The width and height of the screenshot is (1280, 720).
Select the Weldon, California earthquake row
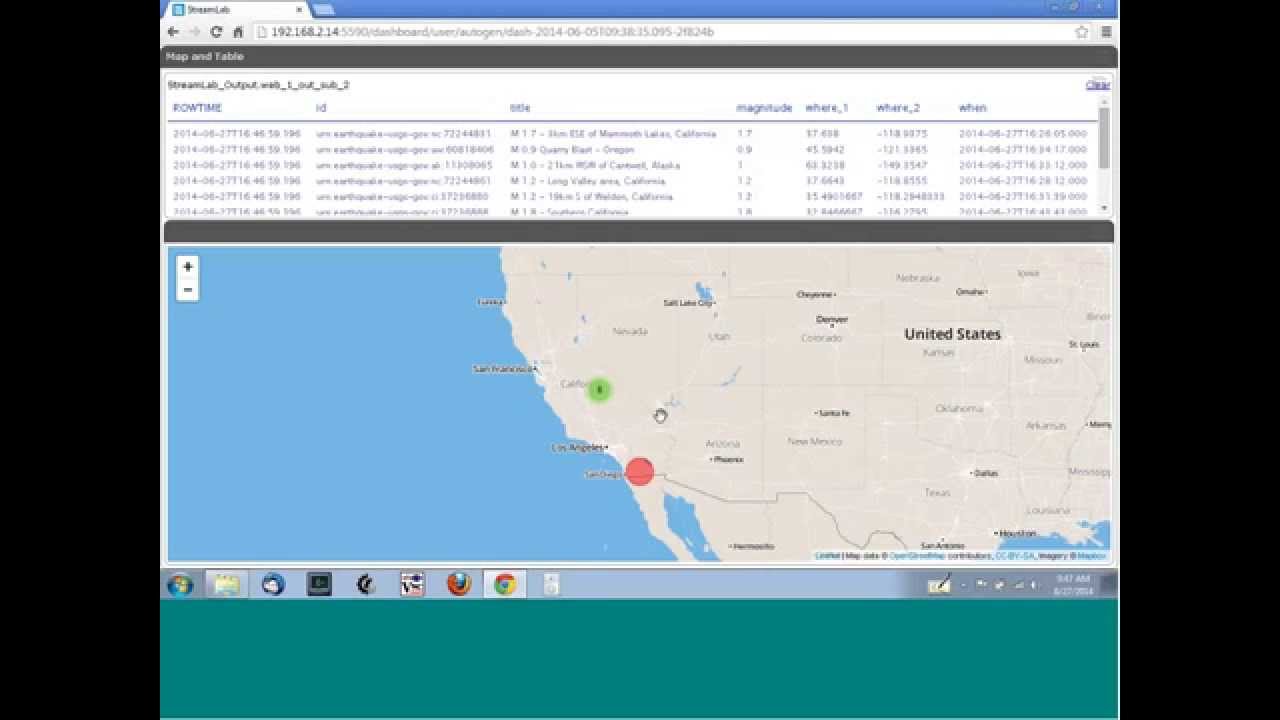[x=633, y=197]
